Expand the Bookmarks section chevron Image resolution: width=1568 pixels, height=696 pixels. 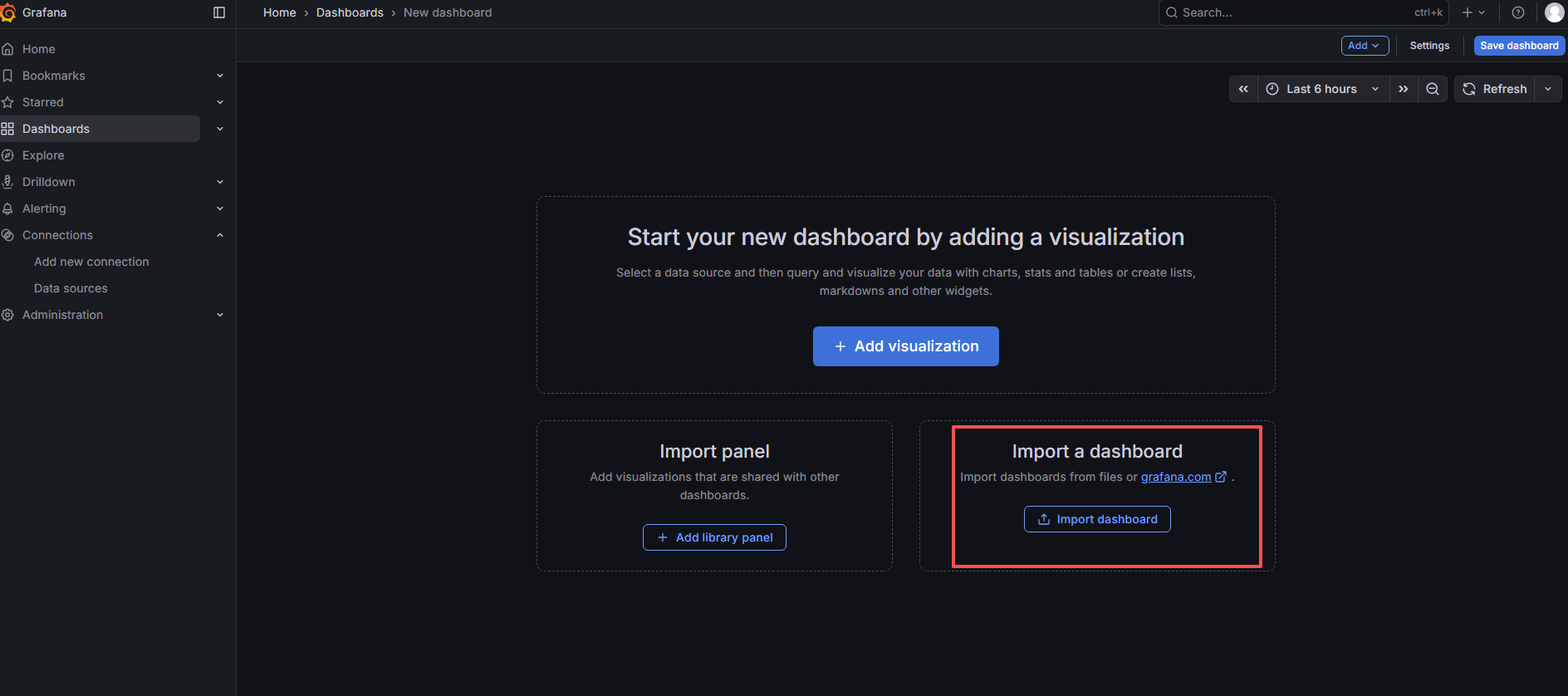tap(220, 76)
